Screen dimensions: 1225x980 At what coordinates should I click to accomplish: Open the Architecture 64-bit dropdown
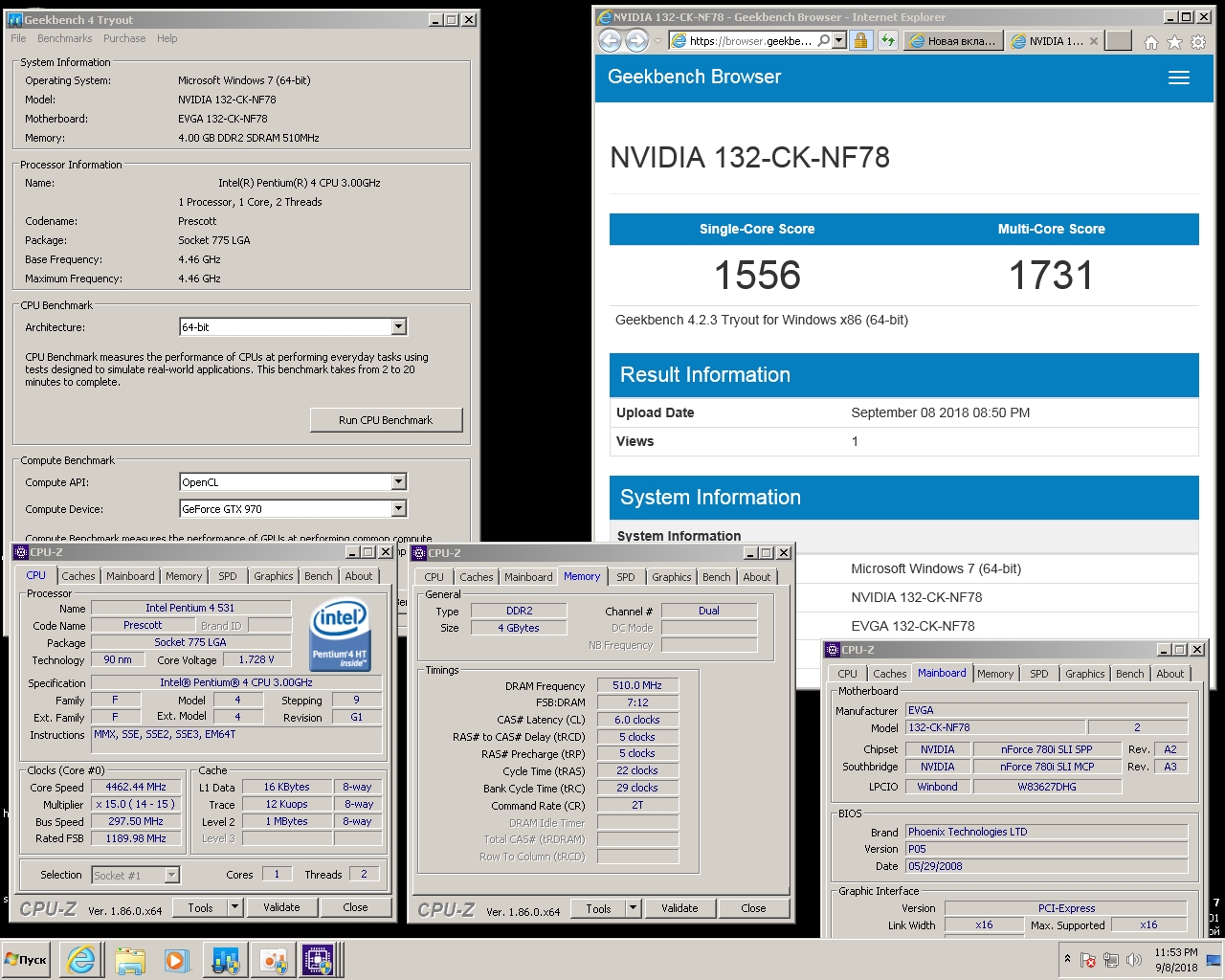click(399, 327)
